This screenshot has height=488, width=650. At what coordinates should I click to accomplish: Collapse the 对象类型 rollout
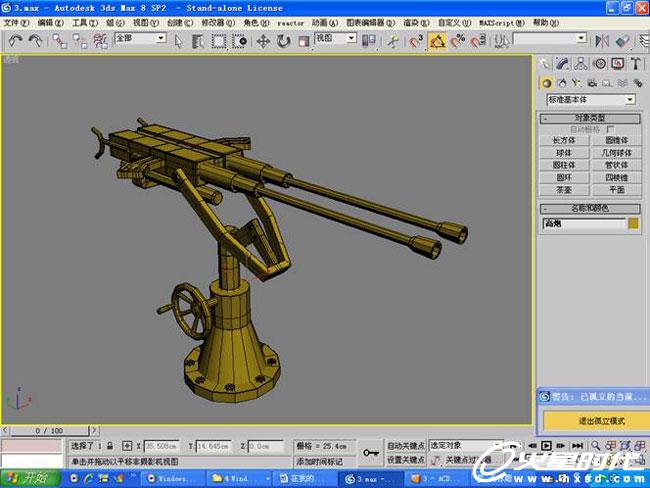tap(590, 118)
